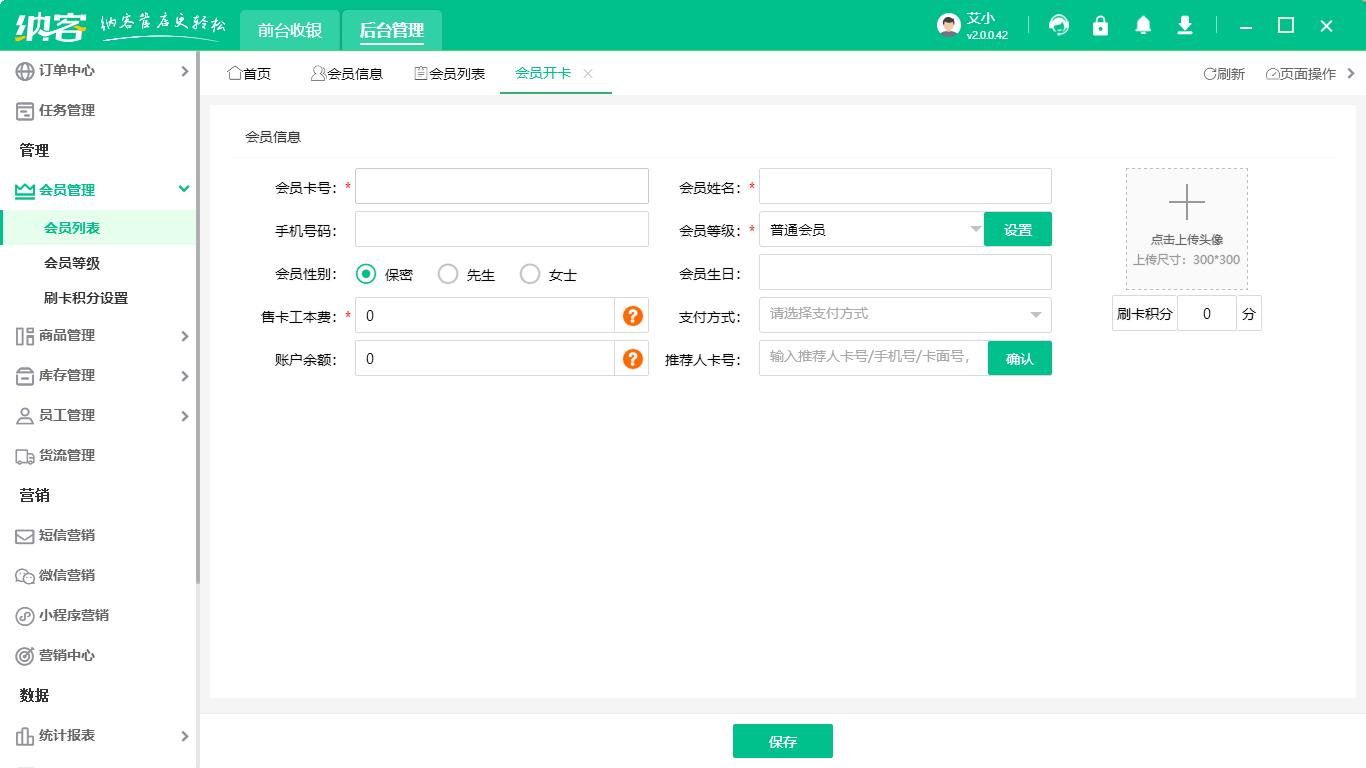Screen dimensions: 1366x768
Task: Open the 支付方式 payment dropdown
Action: pyautogui.click(x=905, y=315)
